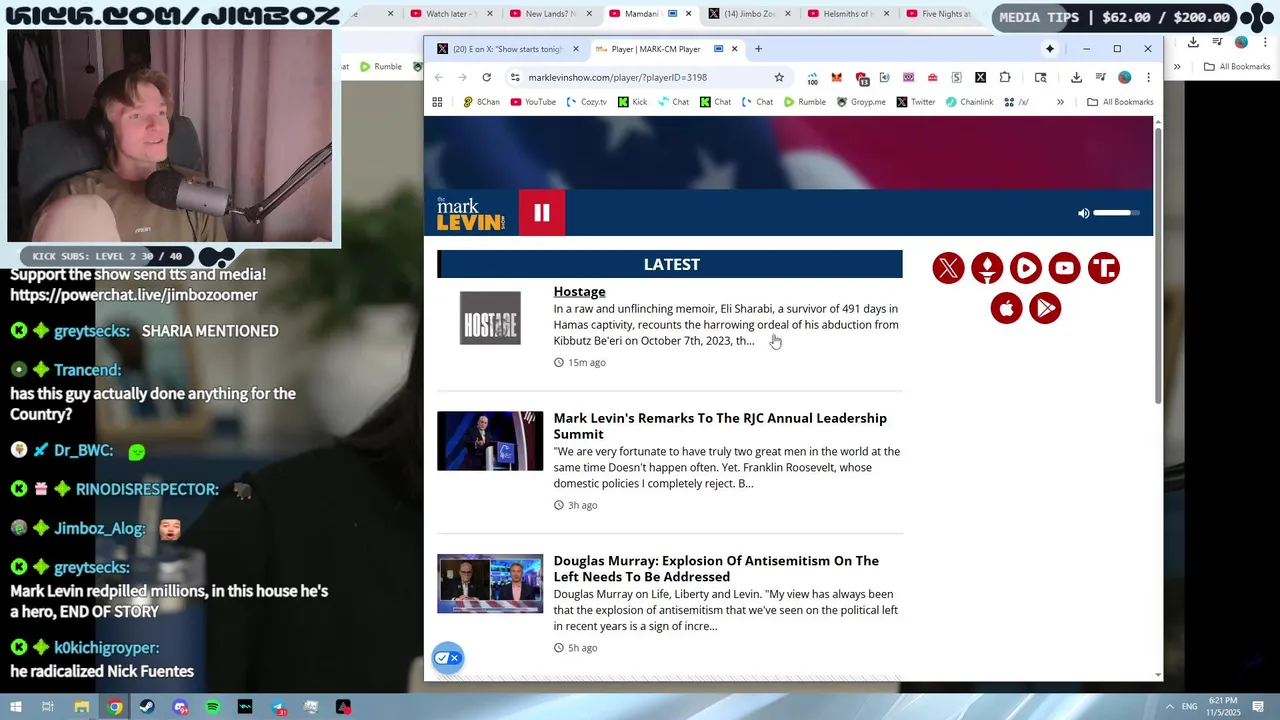Pause the Mark Levin audio stream
1280x720 pixels.
point(541,213)
